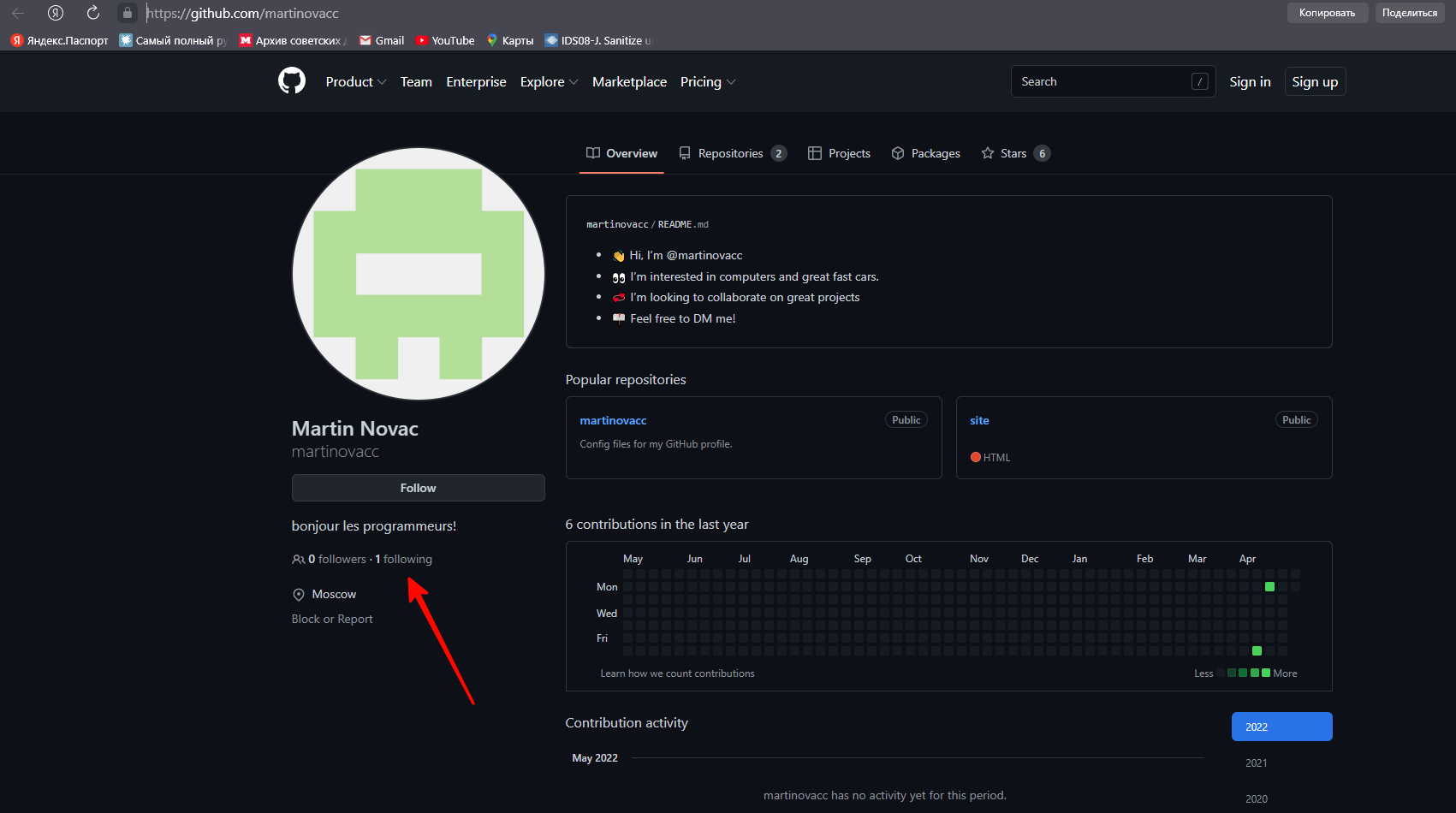Click the Yandex browser home icon
Screen dimensions: 1456x813
[56, 13]
